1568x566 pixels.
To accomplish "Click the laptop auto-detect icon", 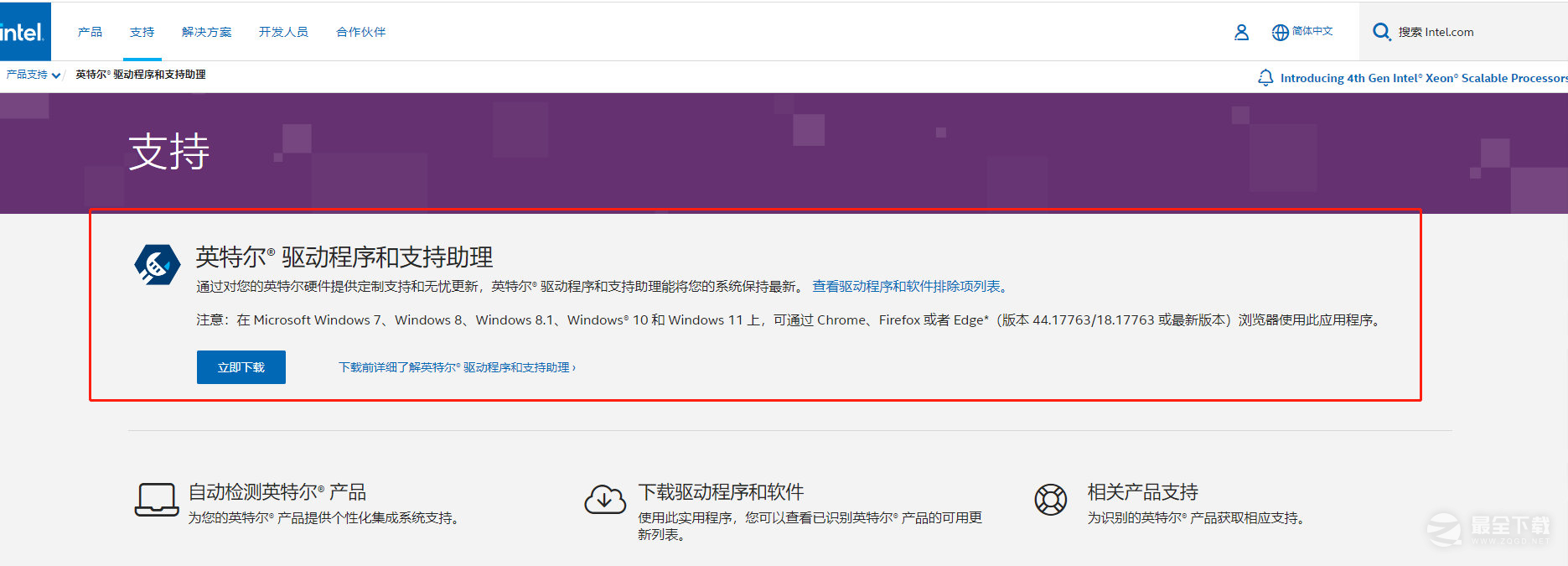I will [x=157, y=500].
